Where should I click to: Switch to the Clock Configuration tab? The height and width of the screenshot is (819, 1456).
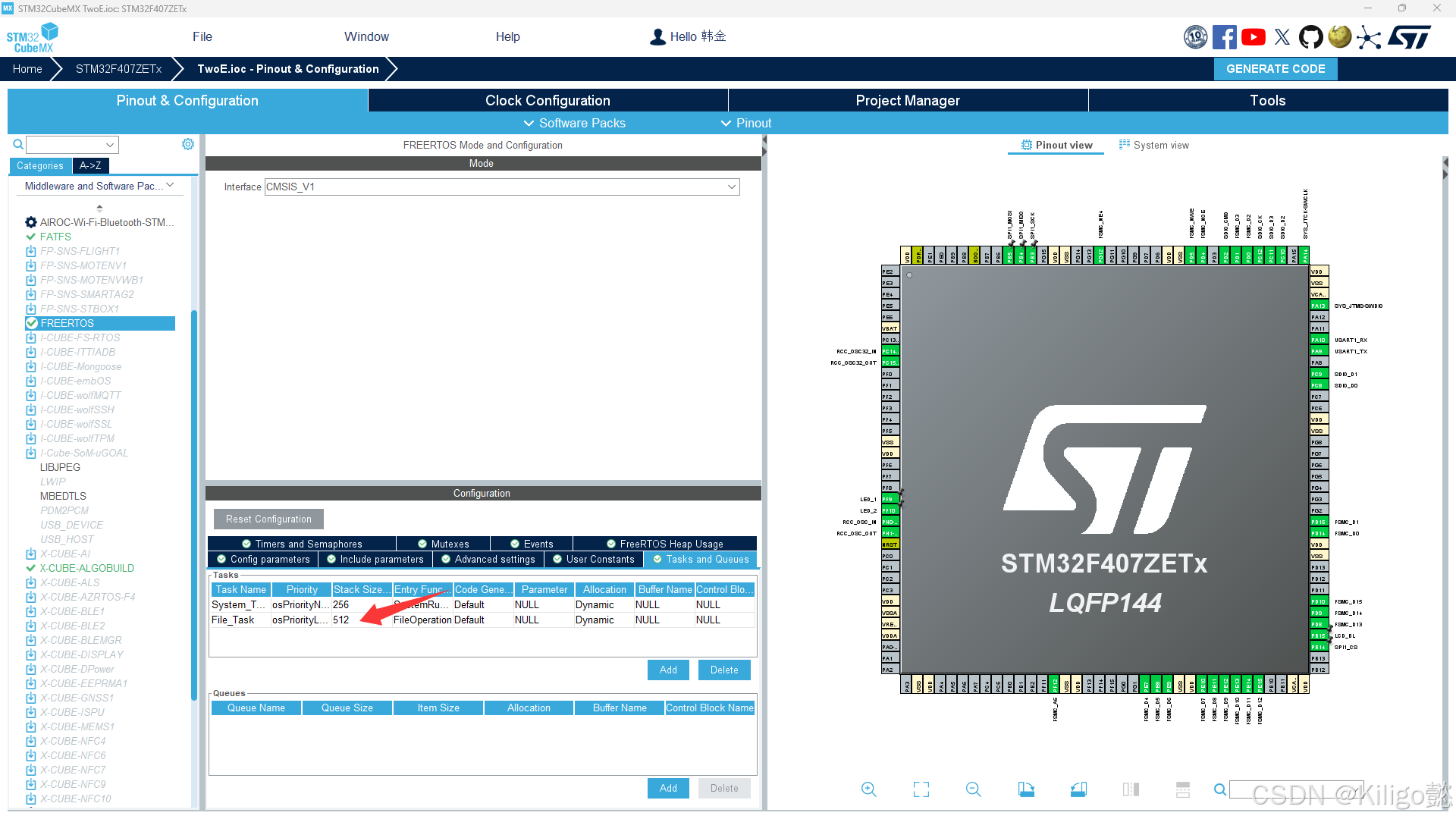tap(547, 99)
